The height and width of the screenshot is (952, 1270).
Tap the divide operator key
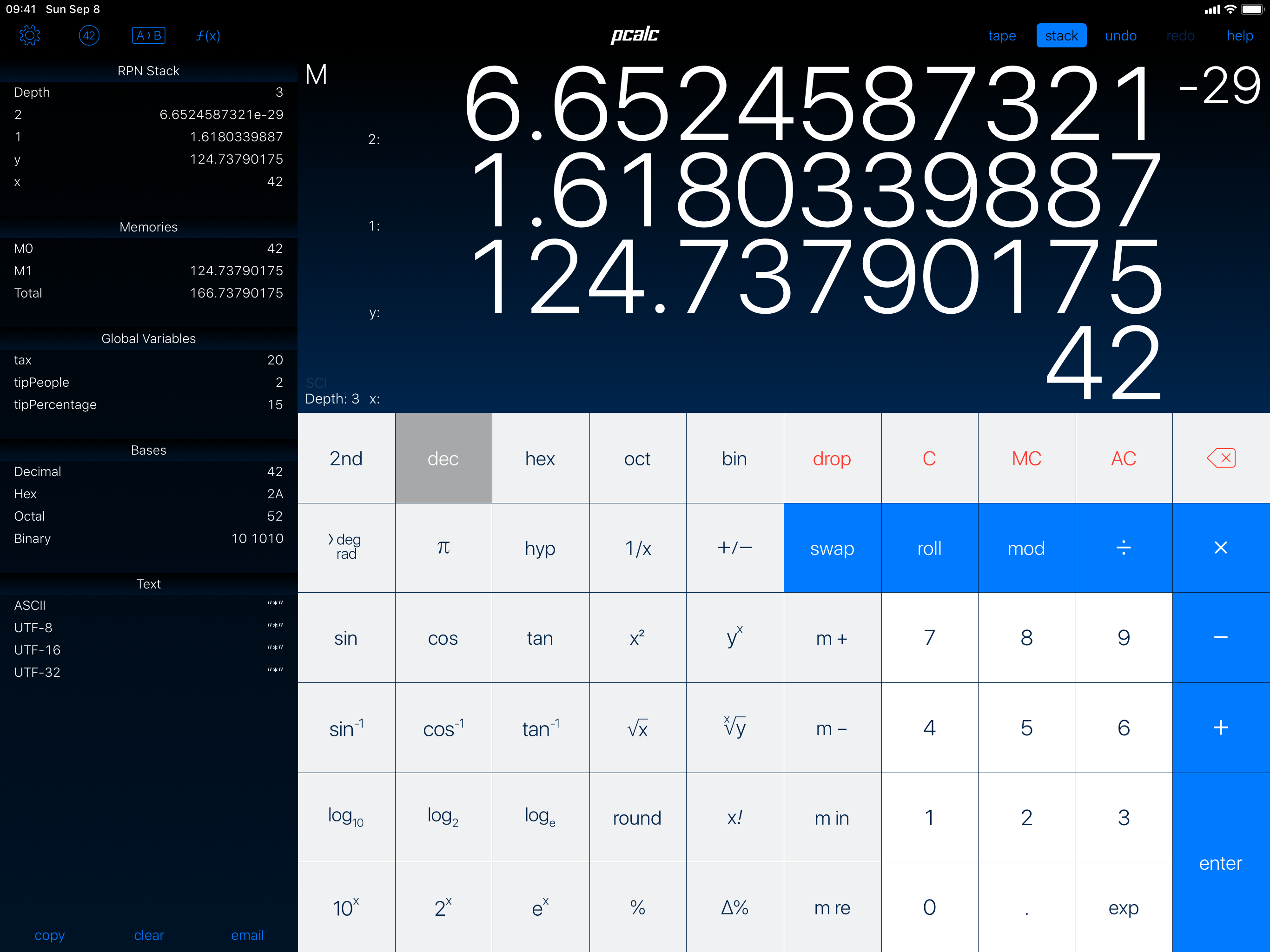pyautogui.click(x=1123, y=548)
